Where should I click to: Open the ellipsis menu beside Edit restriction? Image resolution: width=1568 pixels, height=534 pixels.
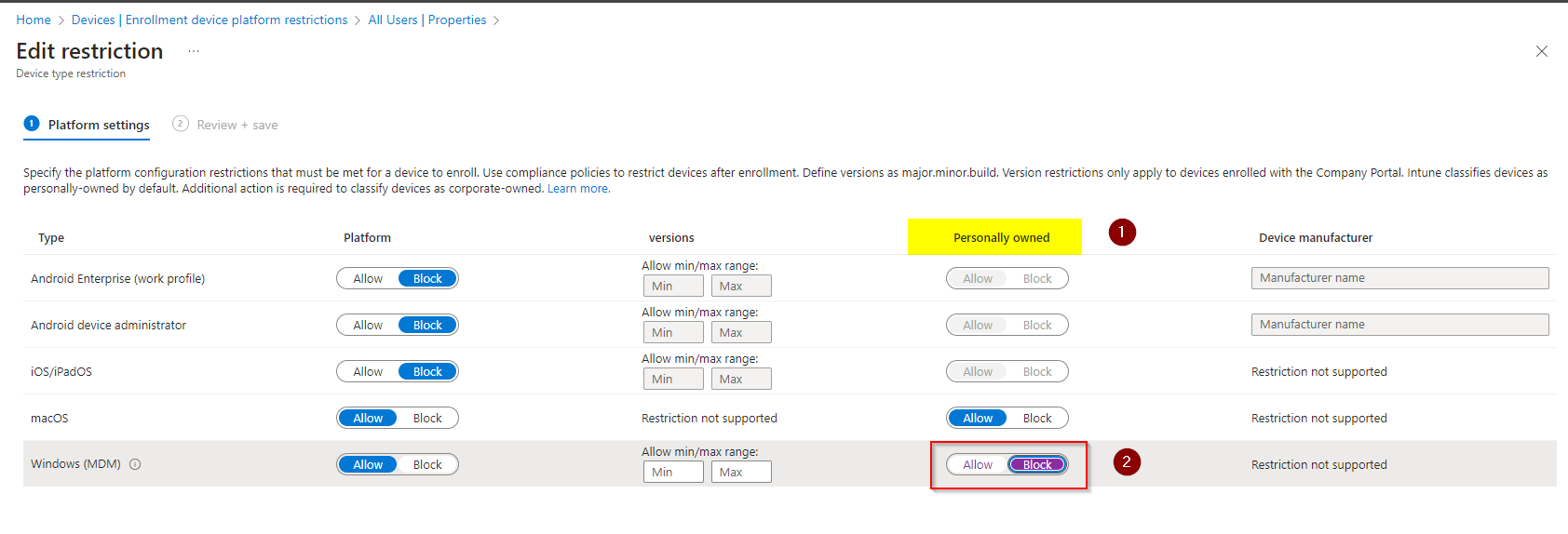[194, 51]
